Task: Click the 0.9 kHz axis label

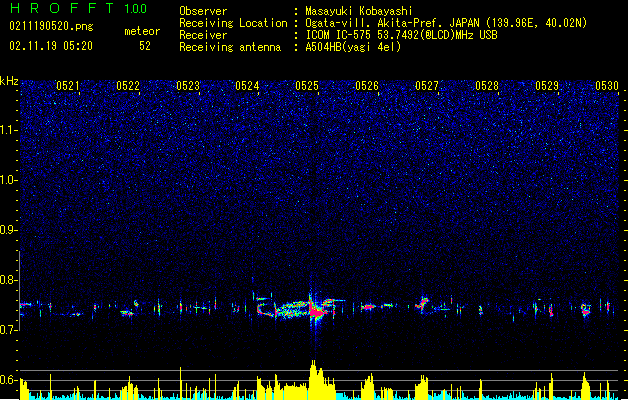Action: coord(9,230)
